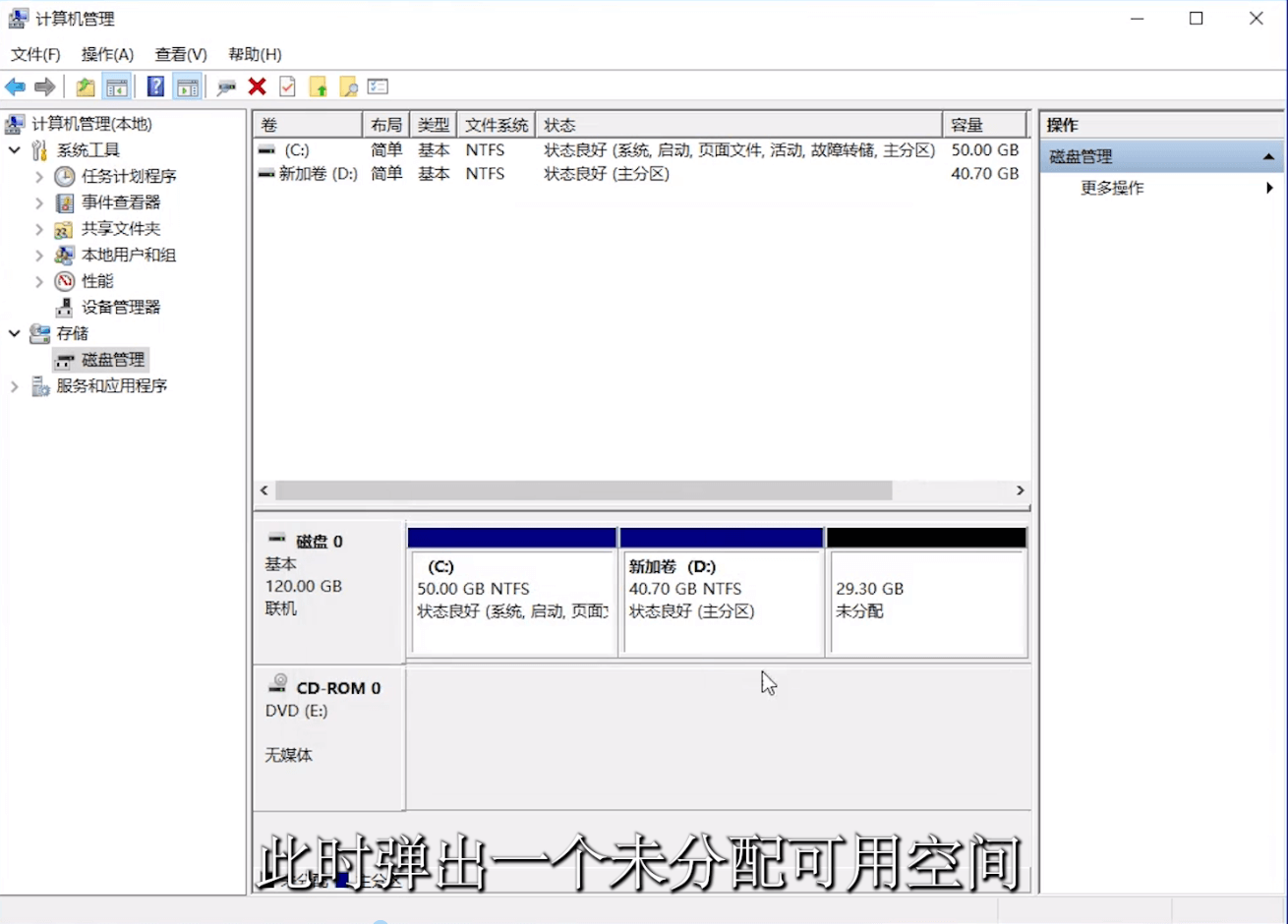Sort by the 类型 column header
The image size is (1288, 924).
tap(433, 125)
